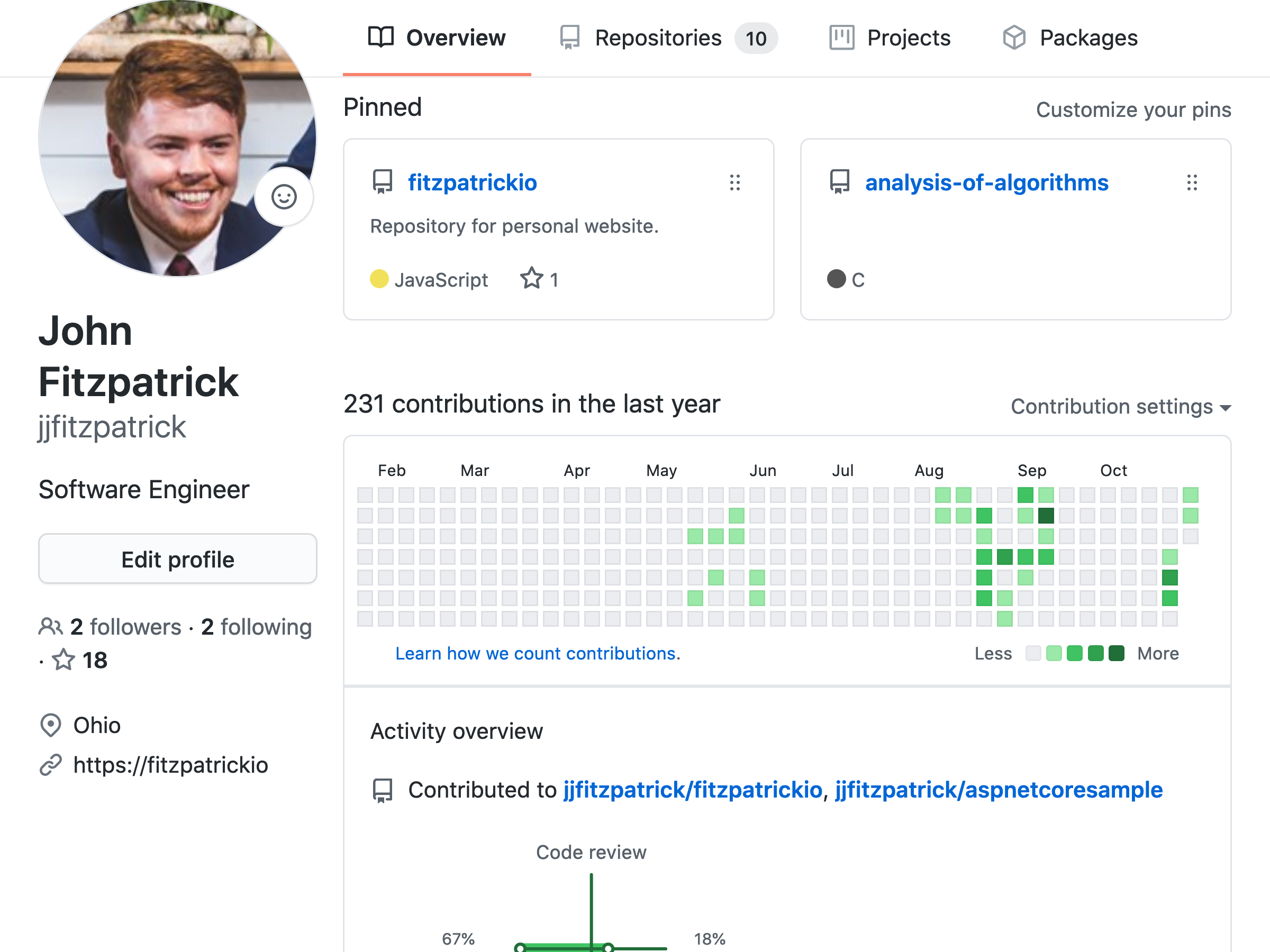This screenshot has width=1270, height=952.
Task: Click the '231 contributions in the last year' heading
Action: pyautogui.click(x=532, y=404)
